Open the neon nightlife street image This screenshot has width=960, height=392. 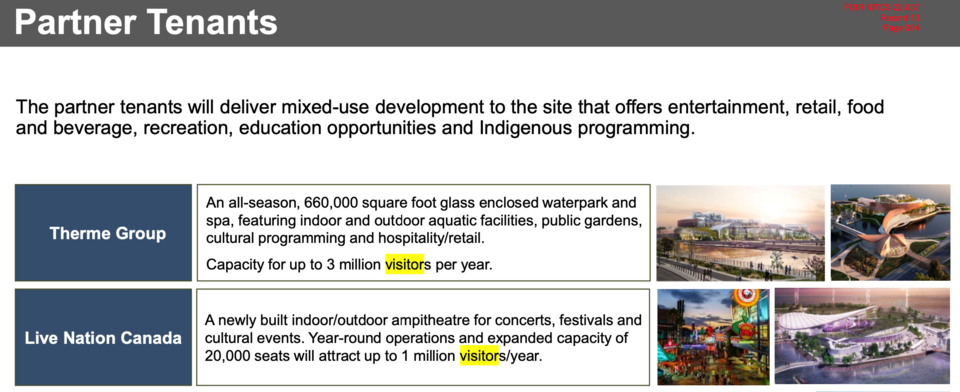click(713, 337)
